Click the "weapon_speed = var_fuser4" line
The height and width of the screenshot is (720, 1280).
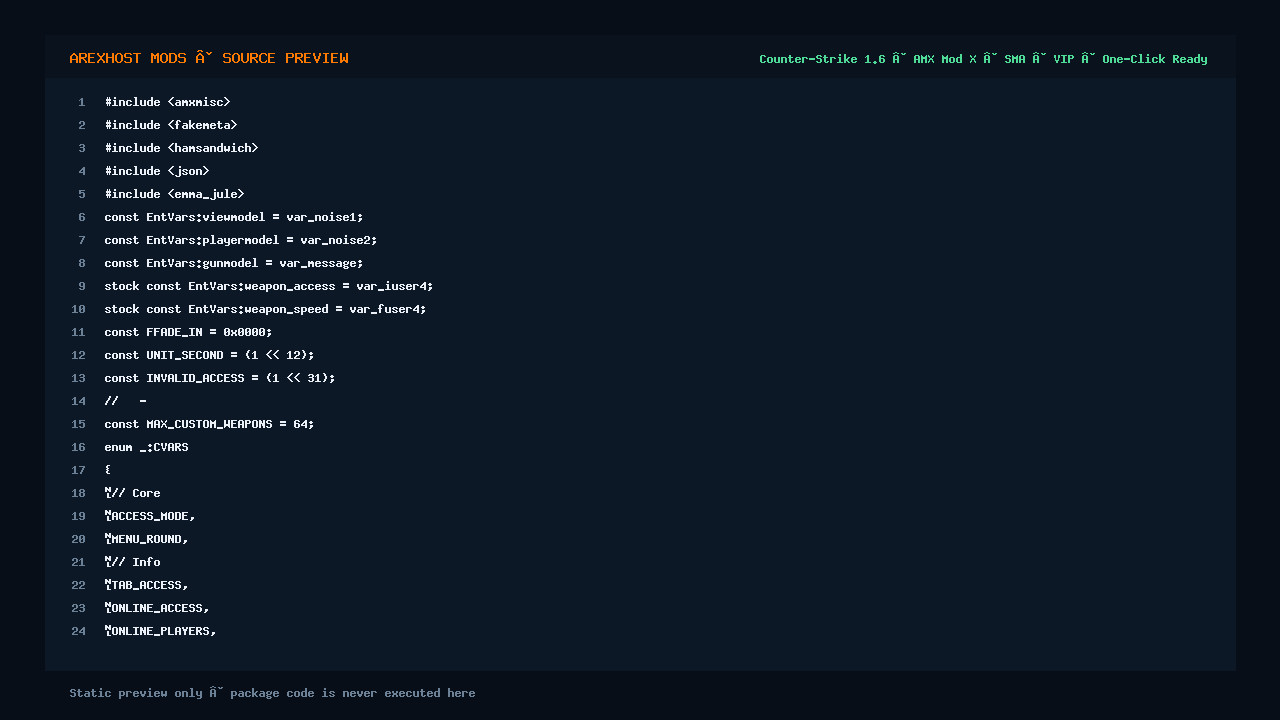coord(266,309)
